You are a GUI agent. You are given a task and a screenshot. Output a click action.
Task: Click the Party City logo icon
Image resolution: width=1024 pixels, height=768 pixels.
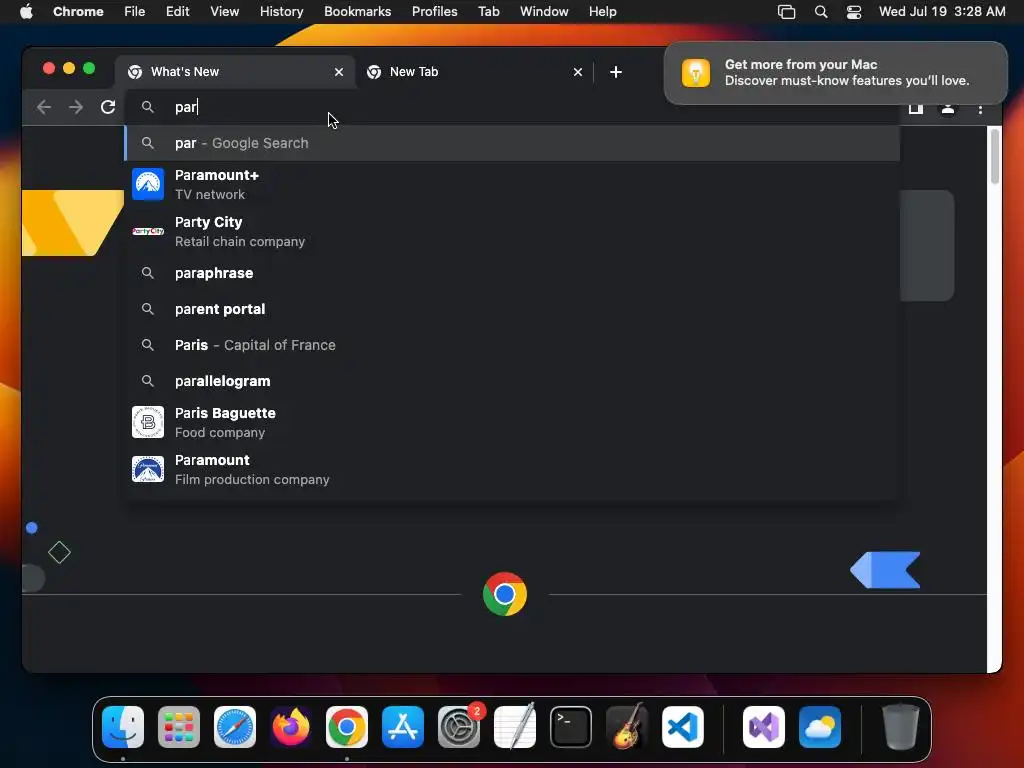pyautogui.click(x=148, y=231)
